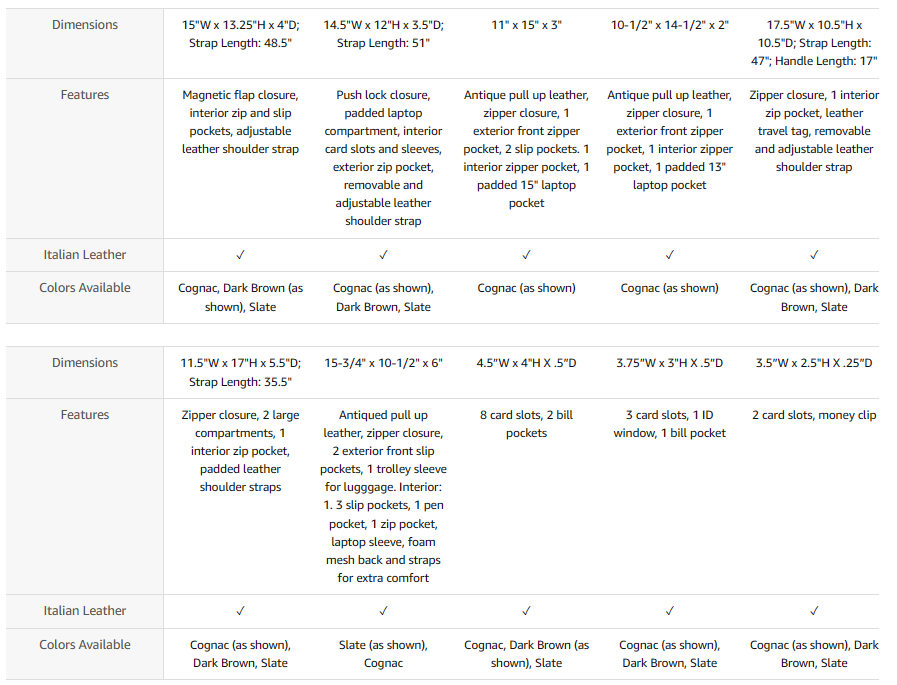Click the checkmark under the ID window wallet
This screenshot has height=685, width=897.
pos(670,611)
